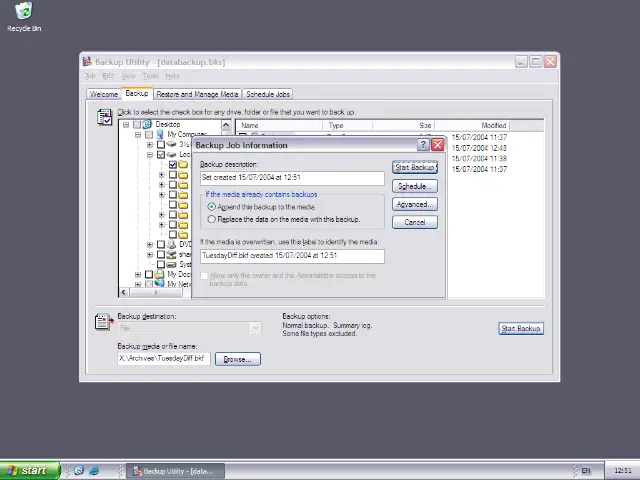Collapse the My Computer tree node
The height and width of the screenshot is (480, 640).
click(138, 135)
